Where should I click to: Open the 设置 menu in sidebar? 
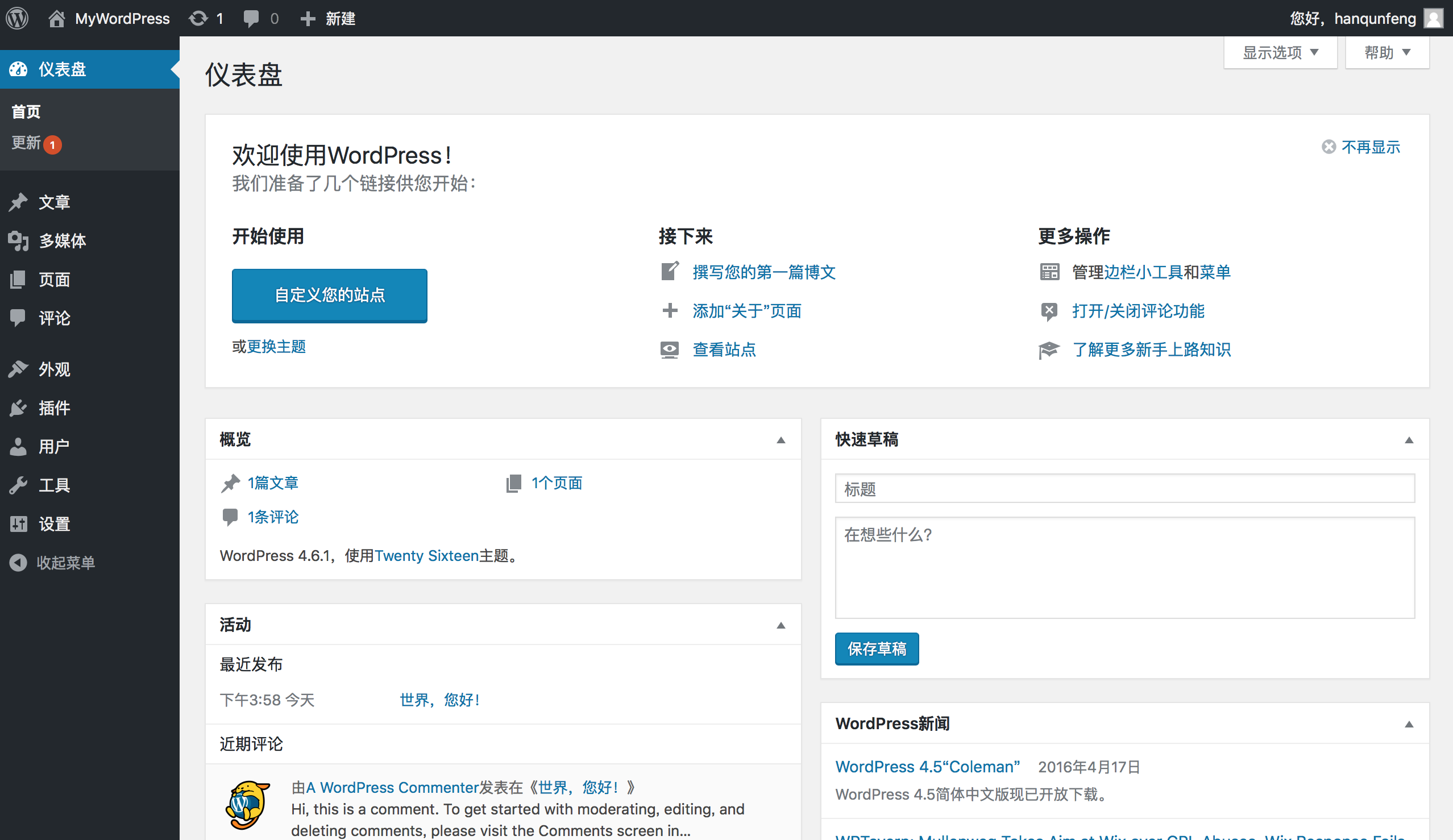click(x=89, y=523)
